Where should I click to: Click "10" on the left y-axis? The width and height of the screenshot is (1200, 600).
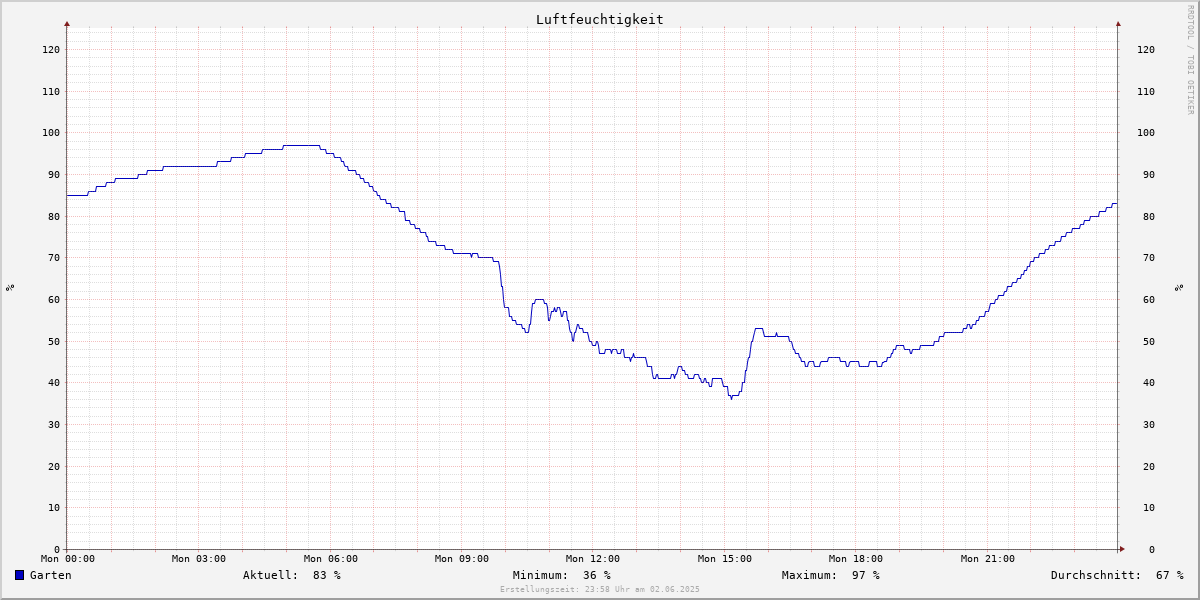pos(54,507)
